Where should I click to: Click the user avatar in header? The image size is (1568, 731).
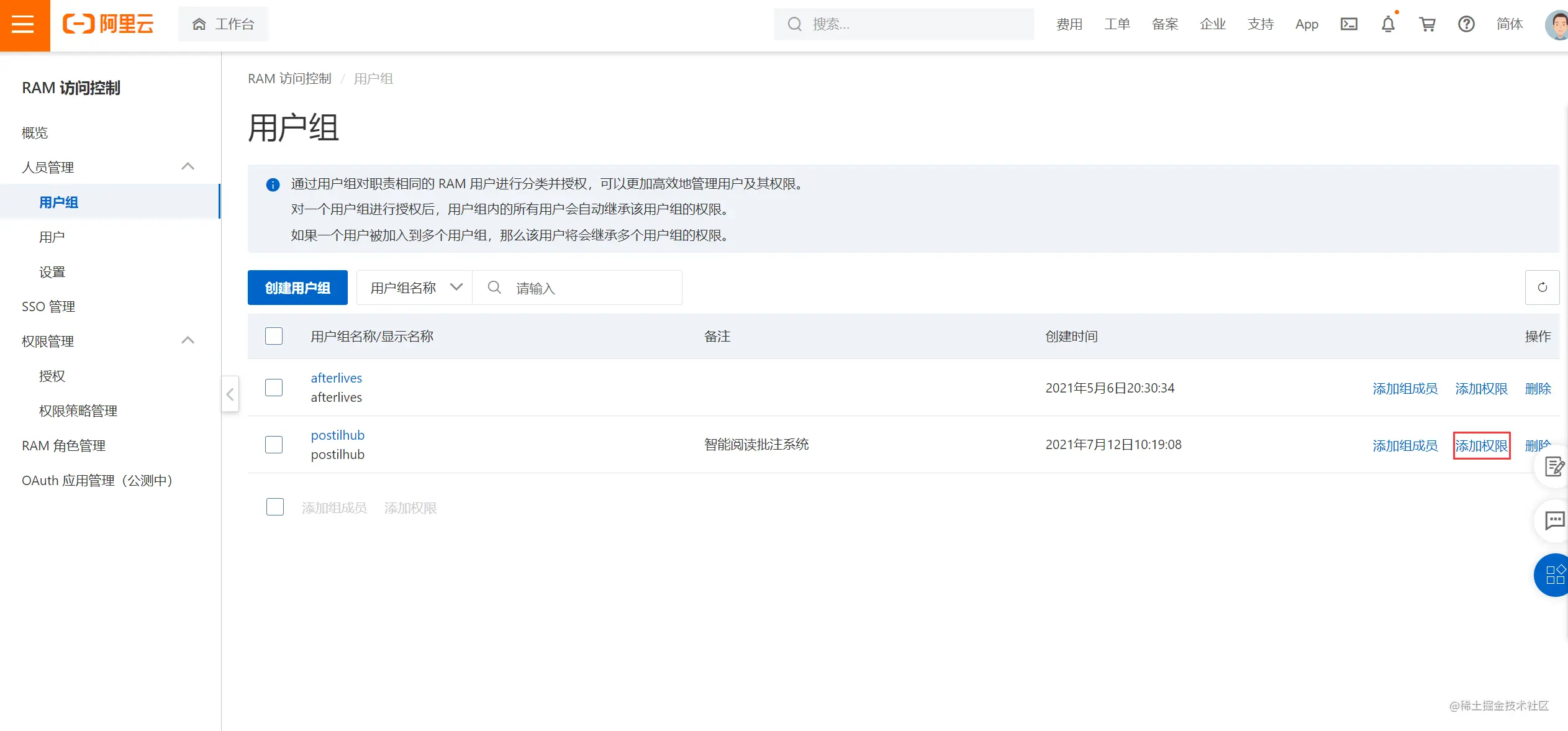[x=1557, y=25]
